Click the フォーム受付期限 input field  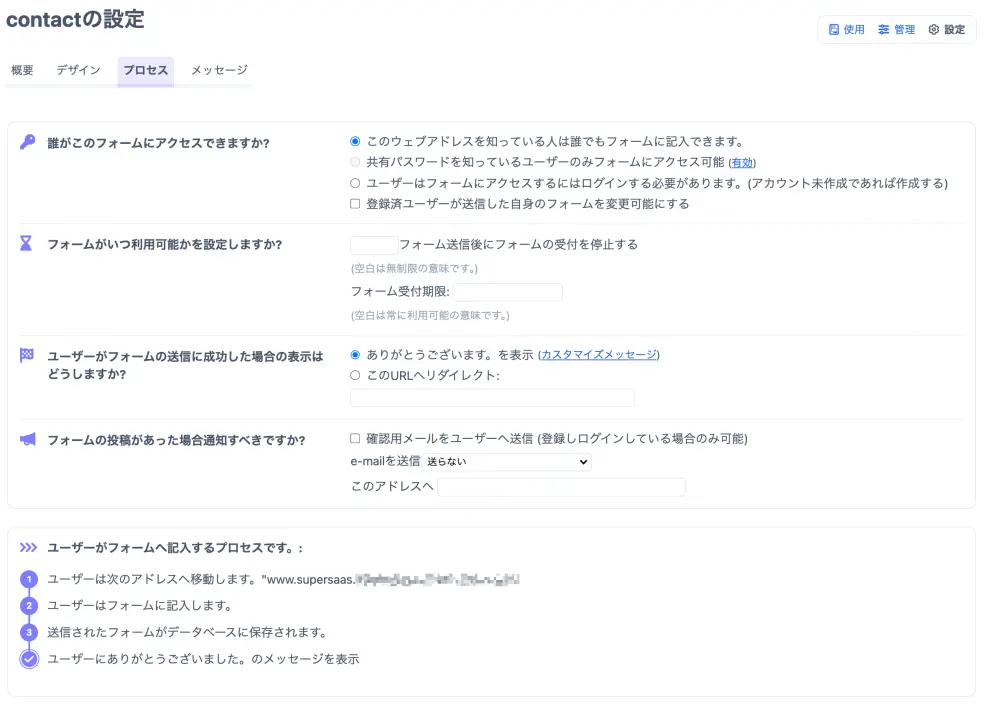coord(508,292)
